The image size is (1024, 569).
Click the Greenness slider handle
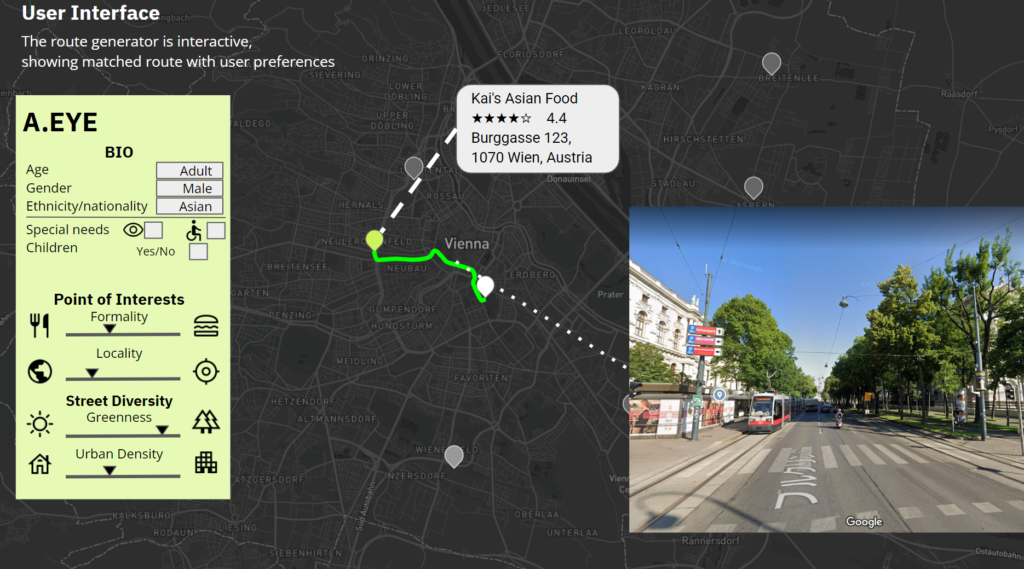[x=161, y=430]
